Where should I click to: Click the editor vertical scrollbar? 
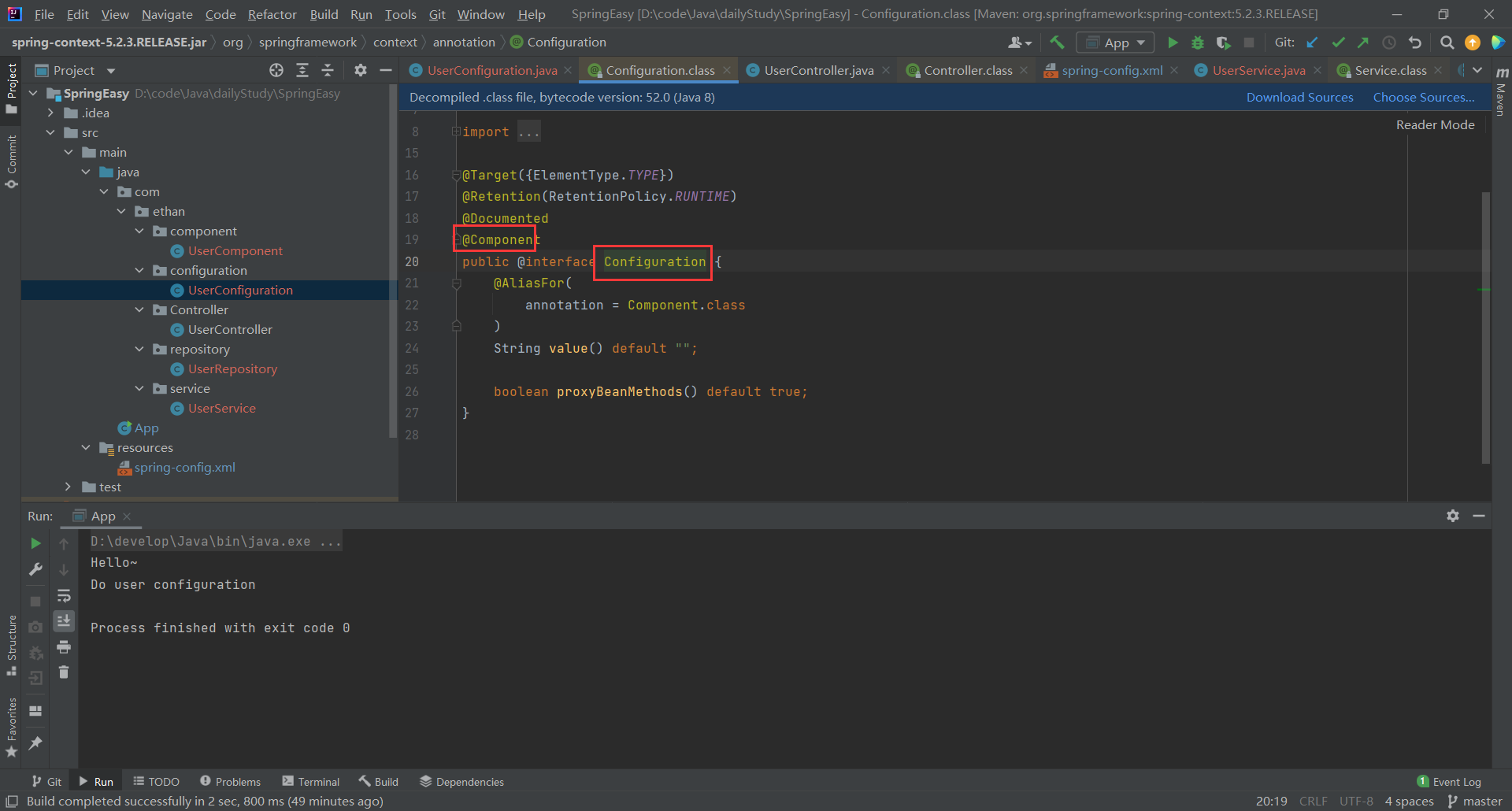pos(1485,327)
